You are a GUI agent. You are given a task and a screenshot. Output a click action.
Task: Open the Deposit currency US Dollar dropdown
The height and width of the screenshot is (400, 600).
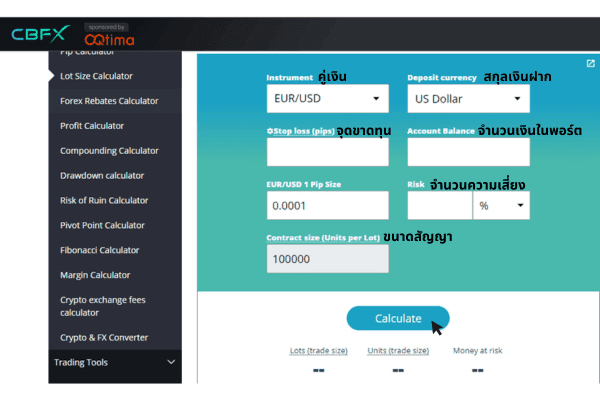[468, 98]
